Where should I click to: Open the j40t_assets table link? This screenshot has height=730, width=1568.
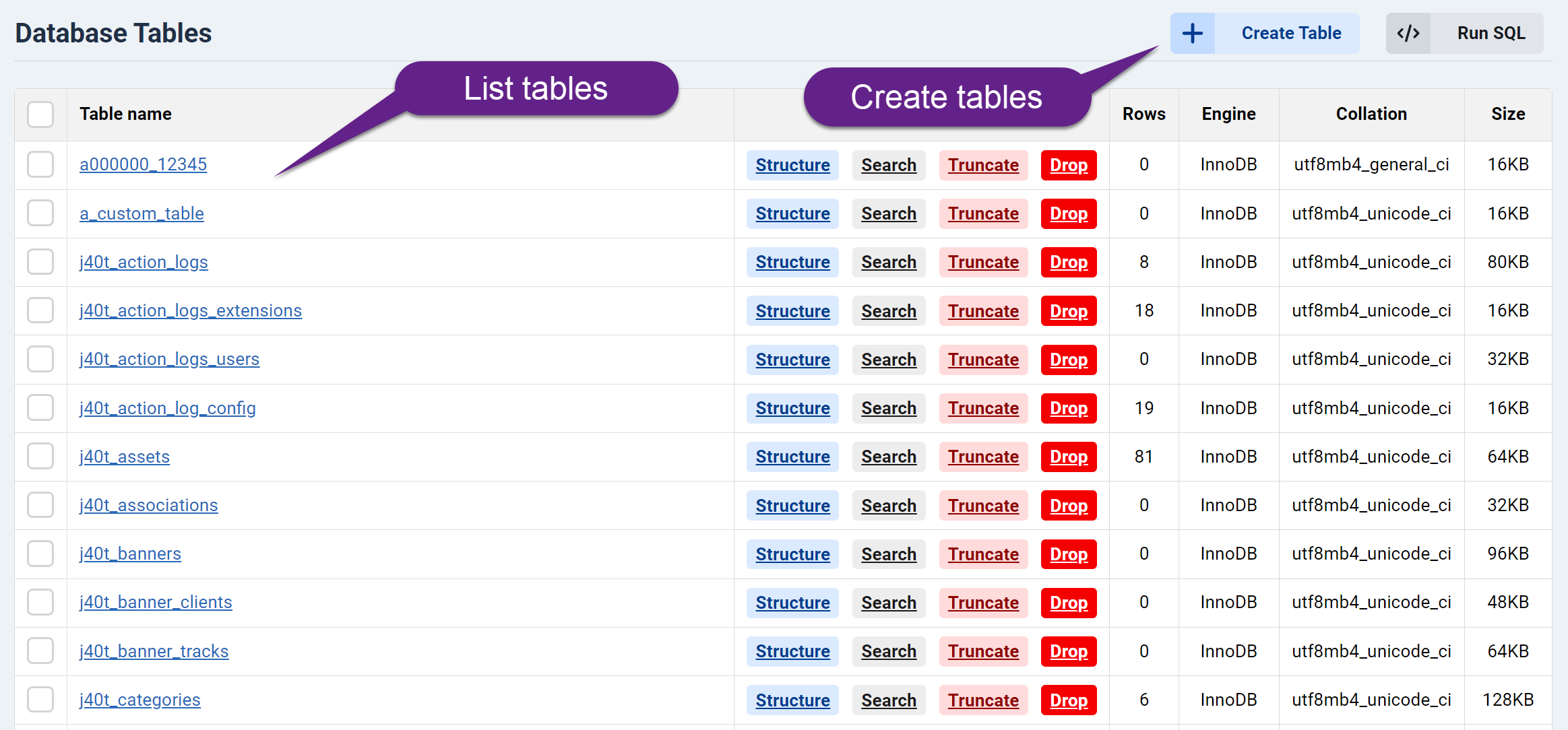click(x=125, y=457)
